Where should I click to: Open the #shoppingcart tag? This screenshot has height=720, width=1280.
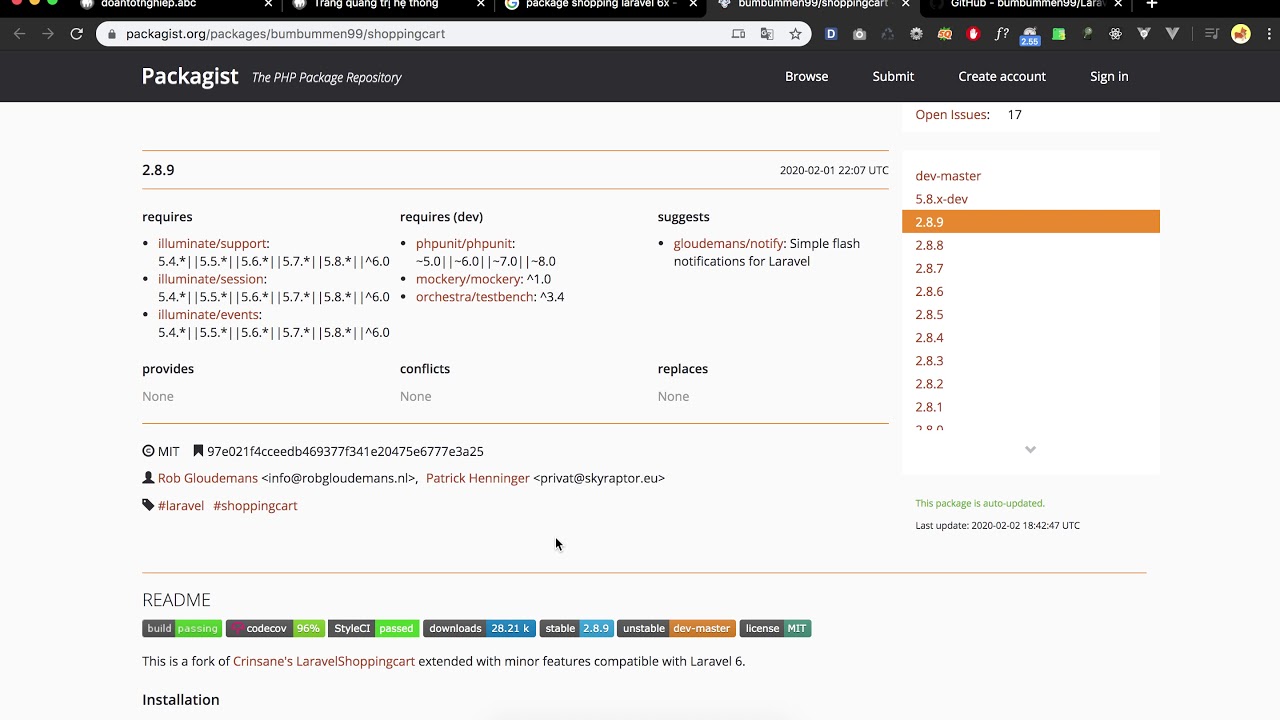[255, 506]
